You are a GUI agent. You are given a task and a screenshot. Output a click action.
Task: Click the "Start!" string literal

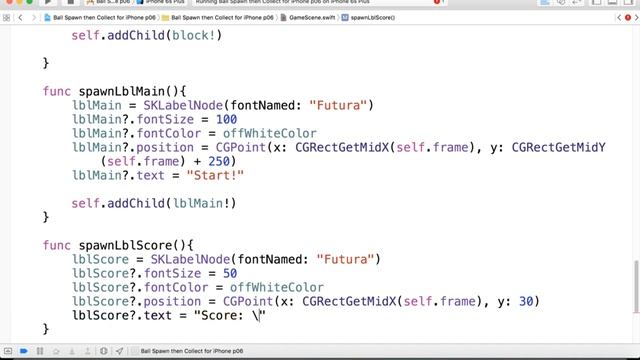click(x=215, y=176)
